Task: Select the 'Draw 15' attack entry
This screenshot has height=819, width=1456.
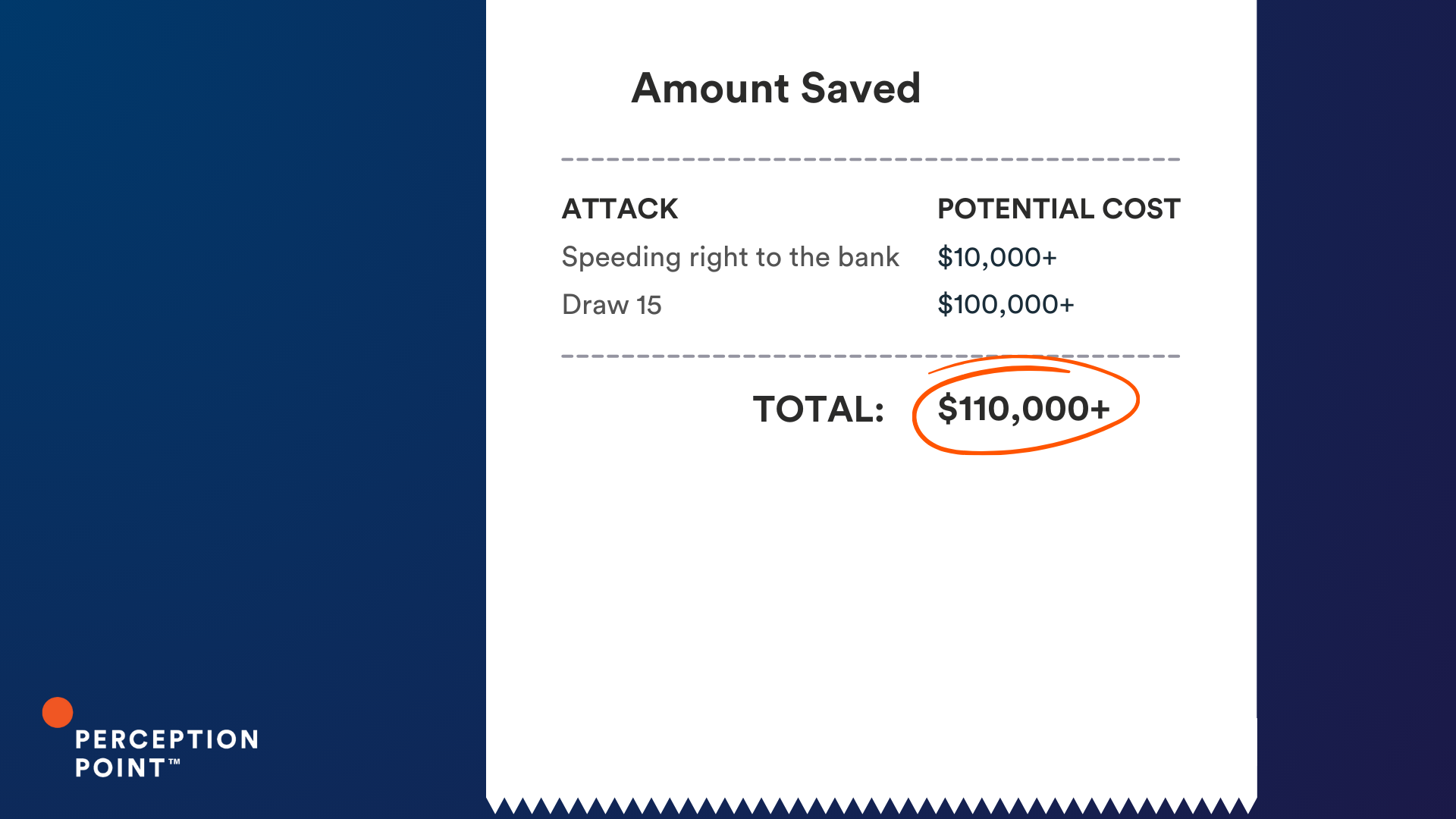Action: point(612,305)
